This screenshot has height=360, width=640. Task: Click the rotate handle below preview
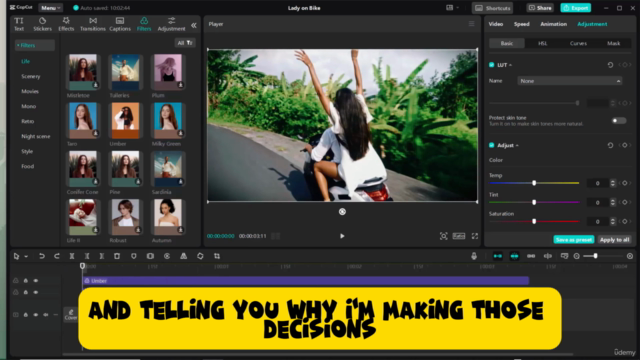(x=342, y=211)
